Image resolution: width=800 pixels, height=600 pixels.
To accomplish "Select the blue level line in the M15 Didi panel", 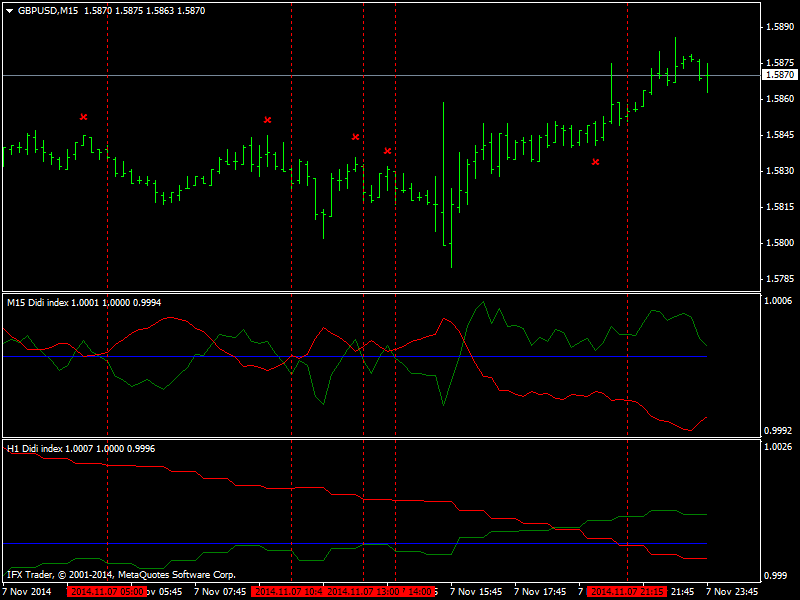I will click(x=355, y=356).
